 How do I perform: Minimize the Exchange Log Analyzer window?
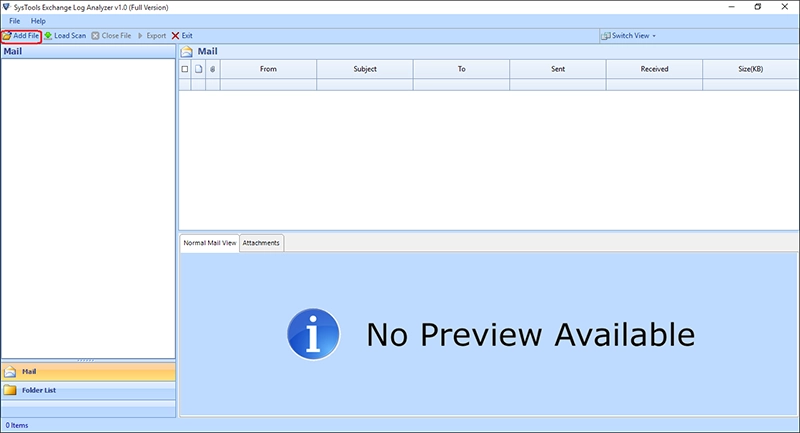point(732,7)
